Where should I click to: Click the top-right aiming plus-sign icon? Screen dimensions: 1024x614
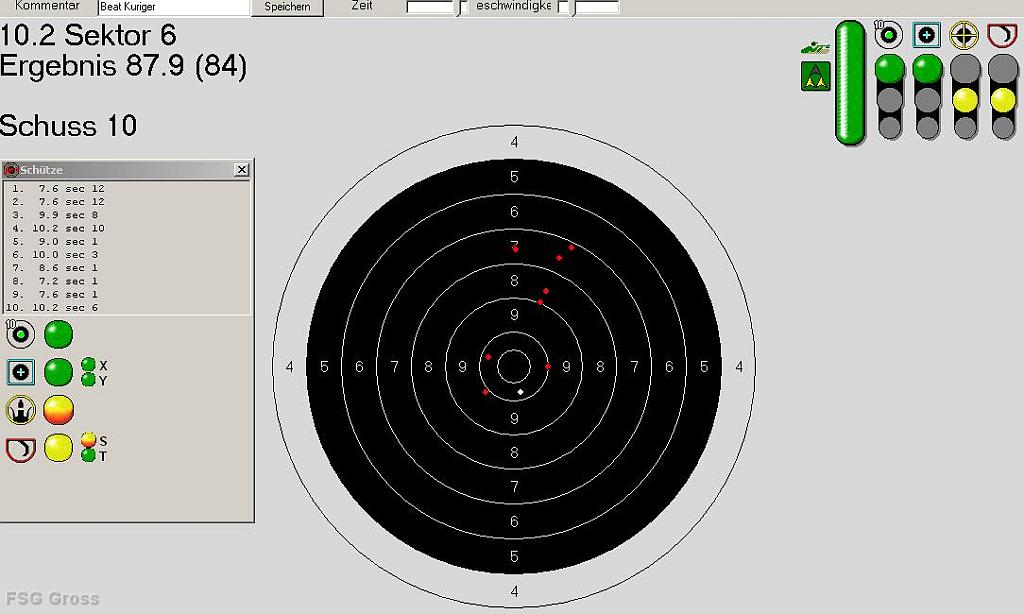(926, 35)
